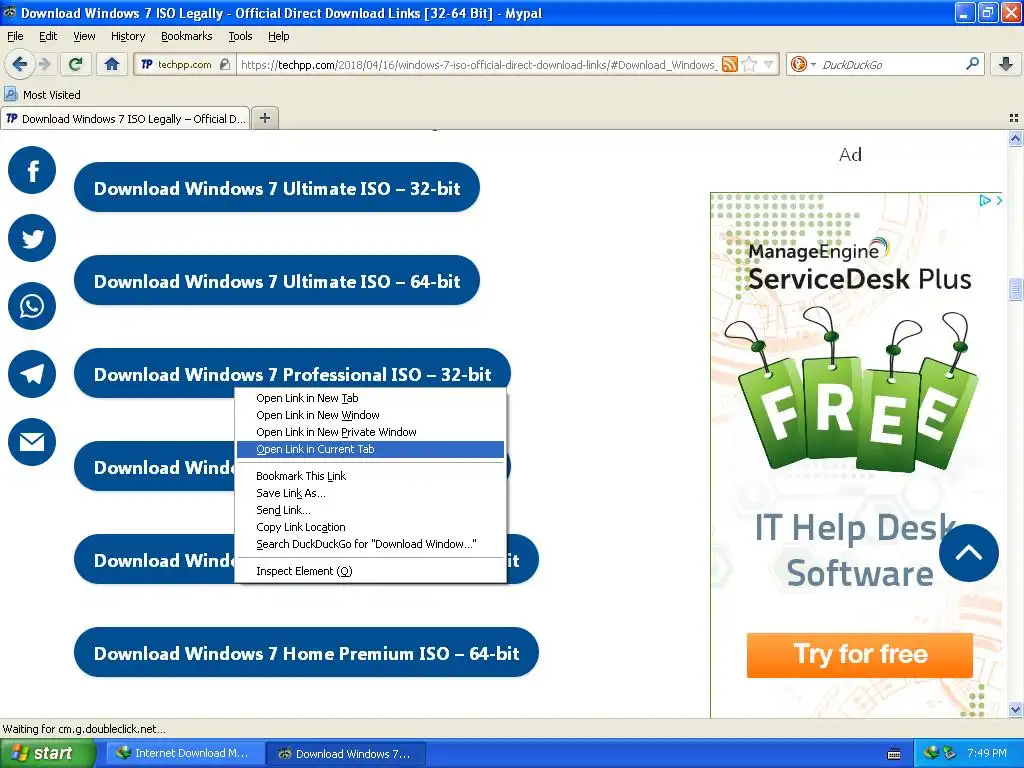Select Send Link...
The image size is (1024, 768).
pyautogui.click(x=370, y=510)
